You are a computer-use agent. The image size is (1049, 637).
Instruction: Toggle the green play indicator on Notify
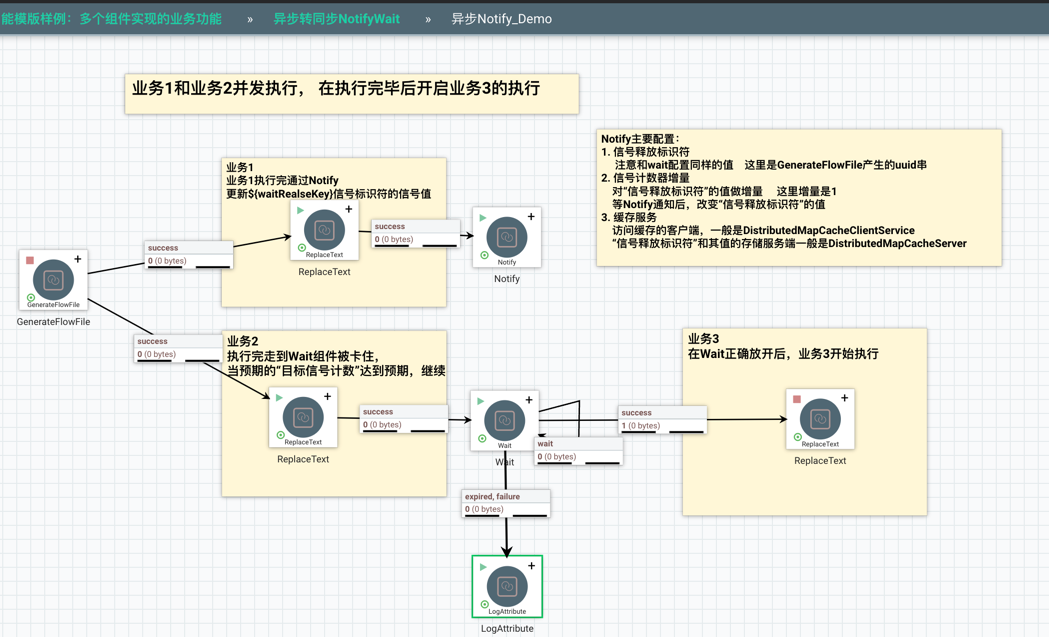[x=483, y=217]
